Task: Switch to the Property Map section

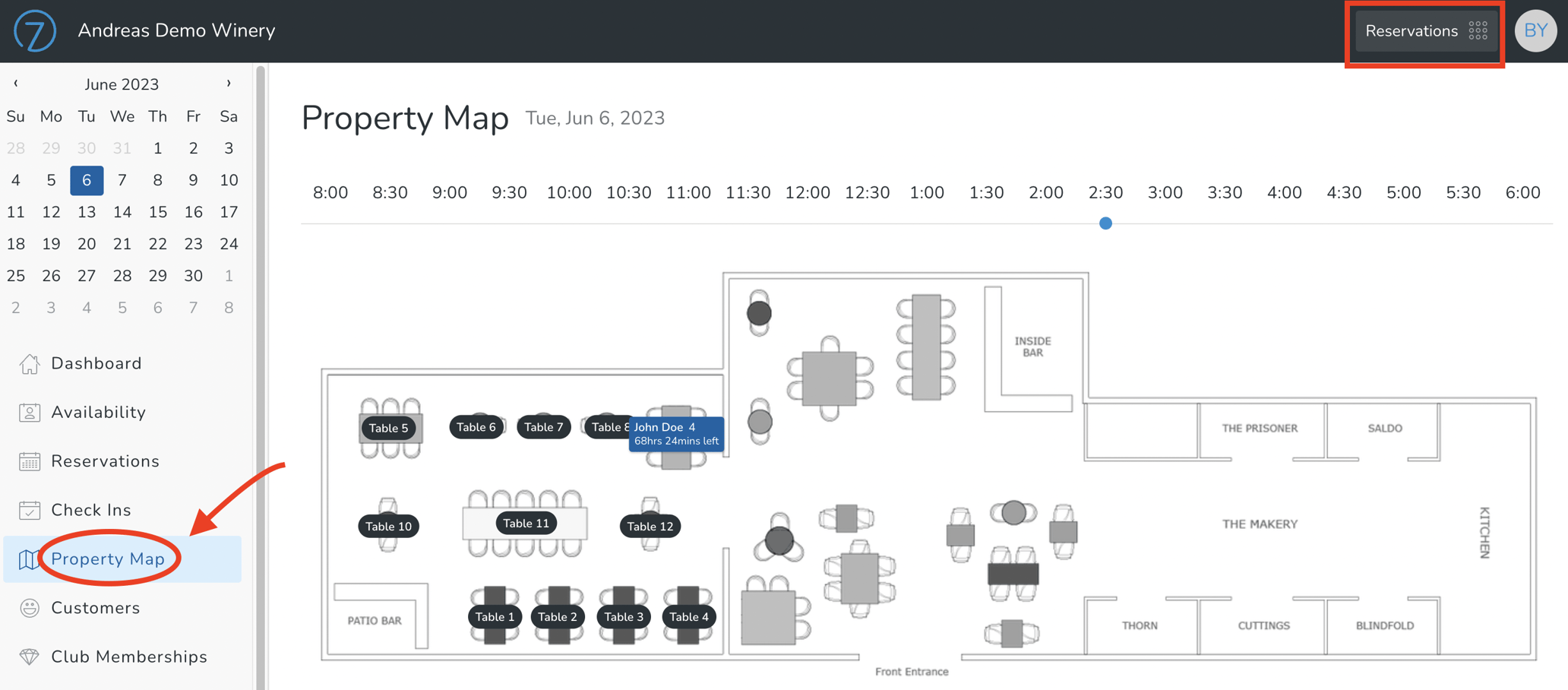Action: pos(108,559)
